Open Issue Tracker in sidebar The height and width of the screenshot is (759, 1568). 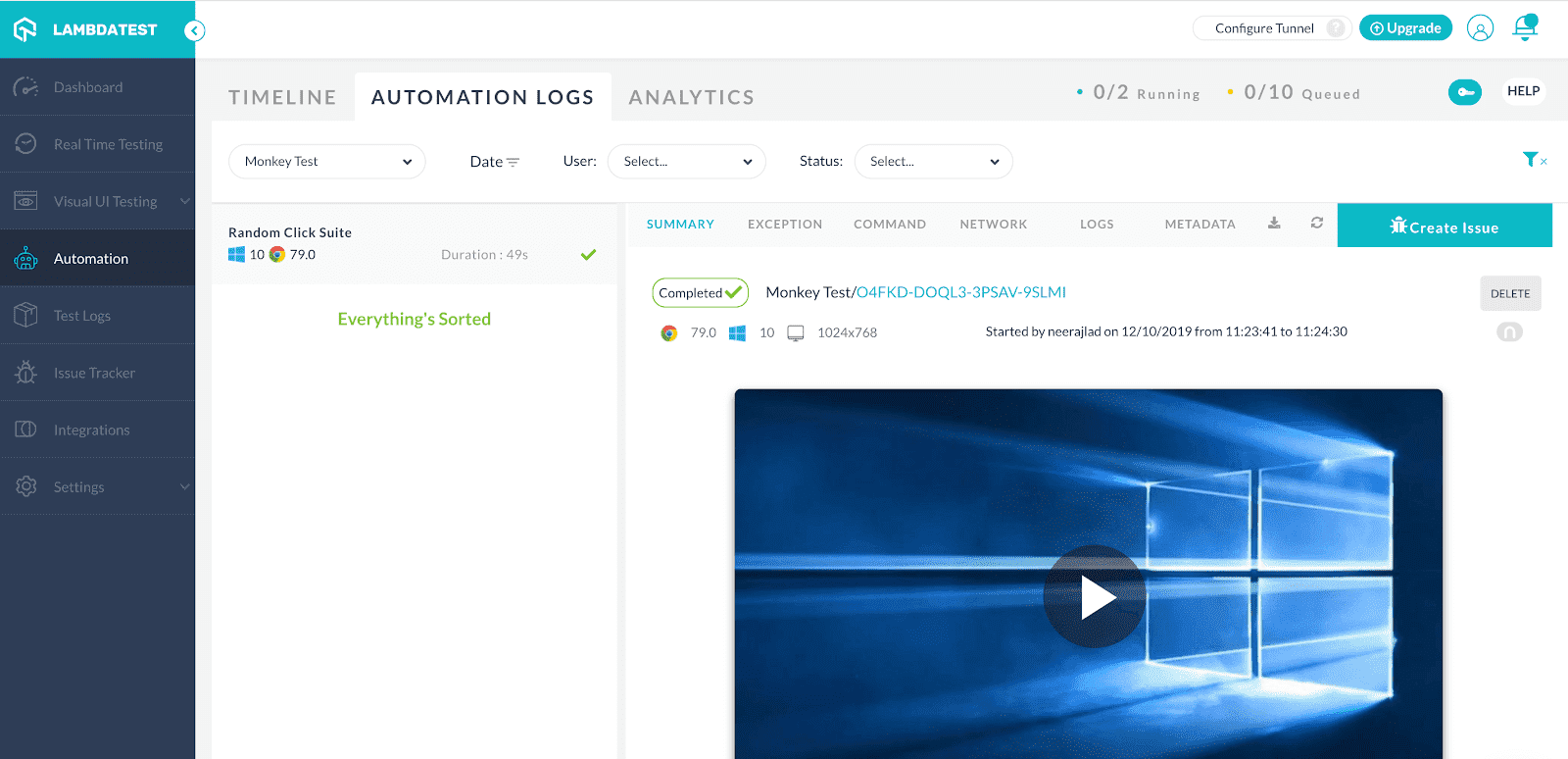tap(94, 373)
